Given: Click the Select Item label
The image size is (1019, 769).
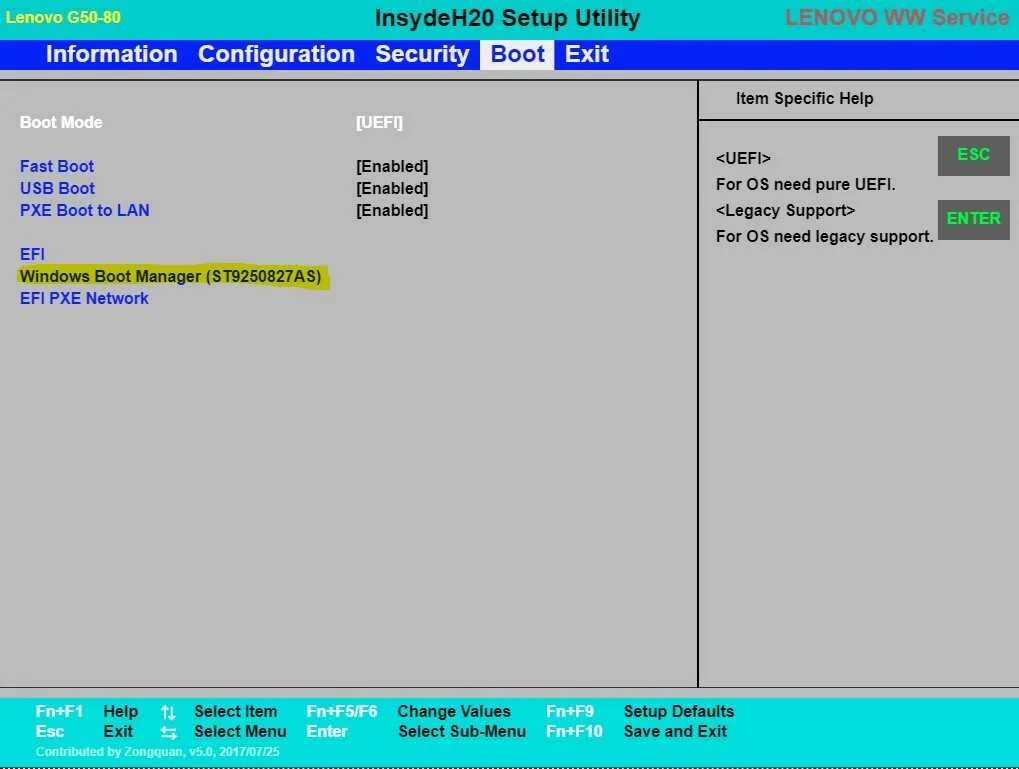Looking at the screenshot, I should pyautogui.click(x=235, y=711).
